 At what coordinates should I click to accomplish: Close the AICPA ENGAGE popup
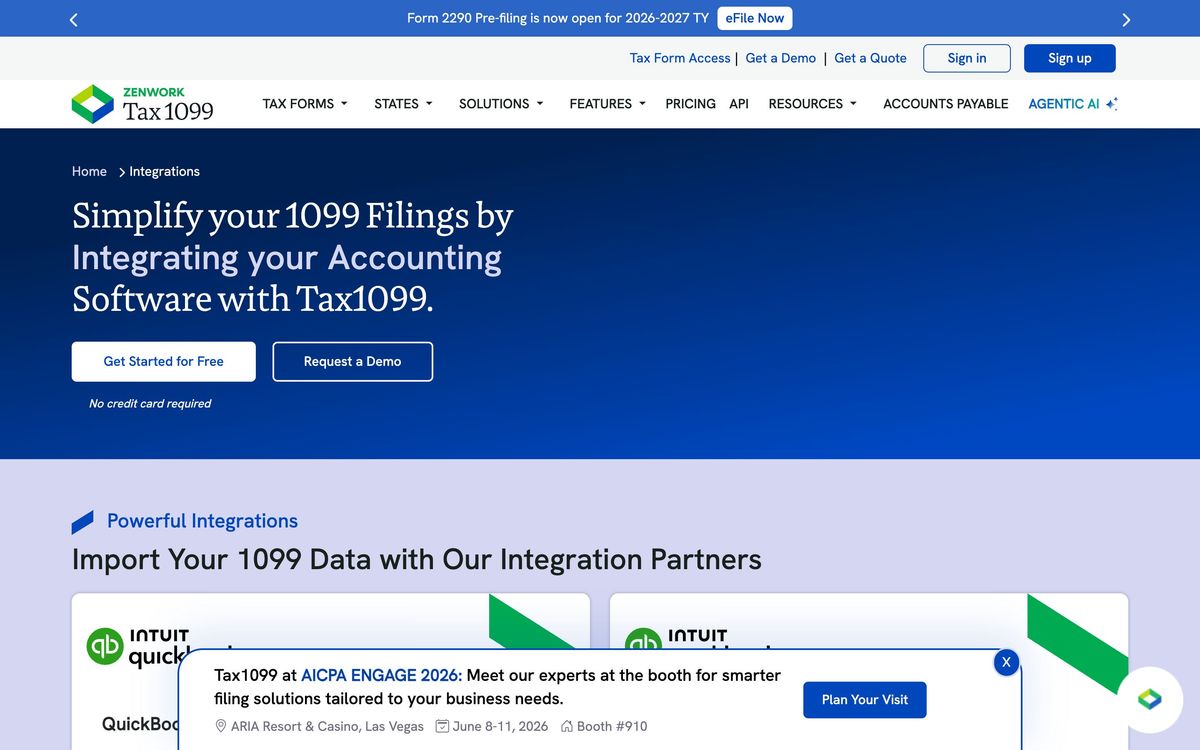click(x=1006, y=662)
